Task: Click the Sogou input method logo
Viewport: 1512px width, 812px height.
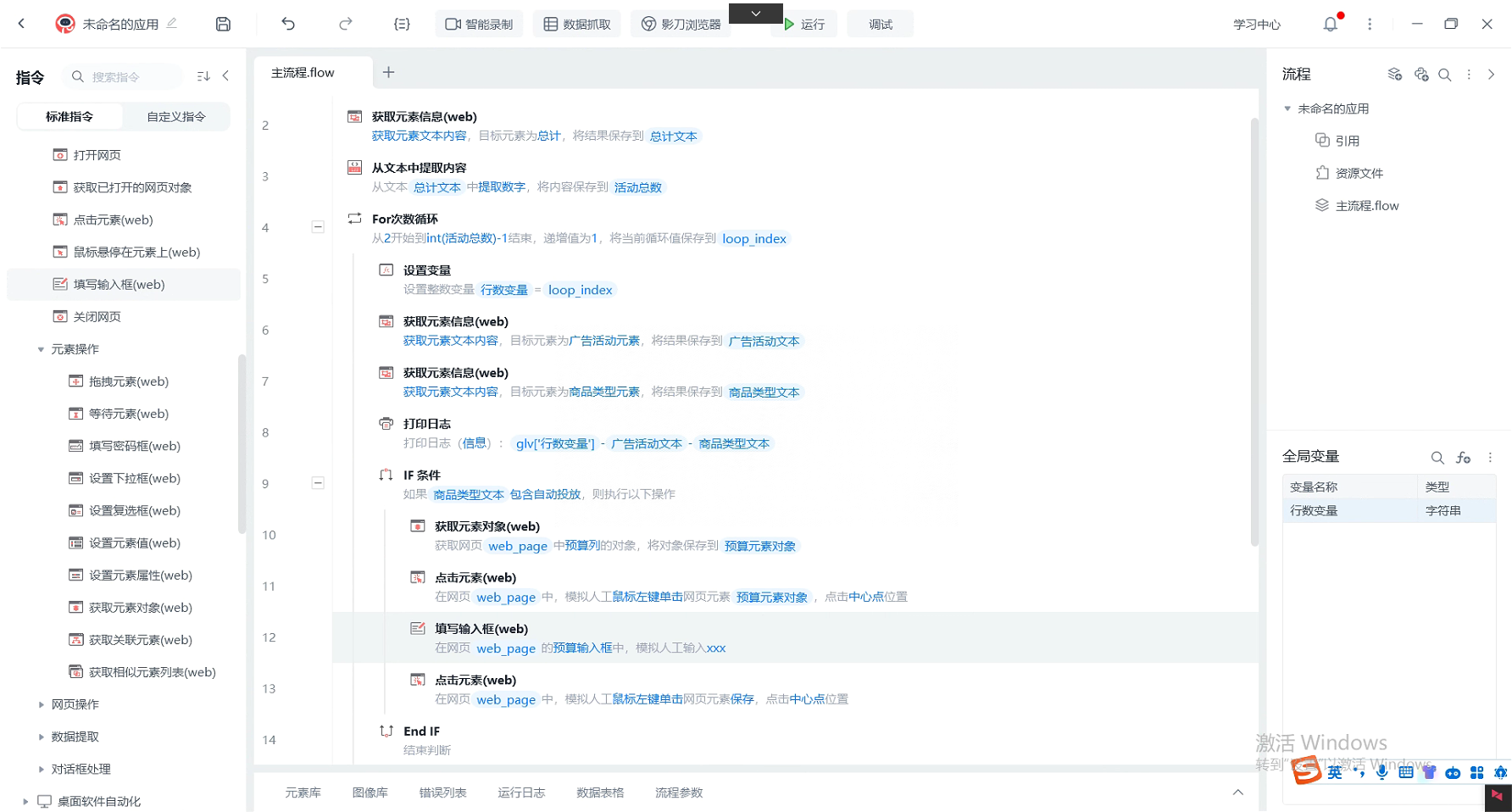Action: (x=1306, y=770)
